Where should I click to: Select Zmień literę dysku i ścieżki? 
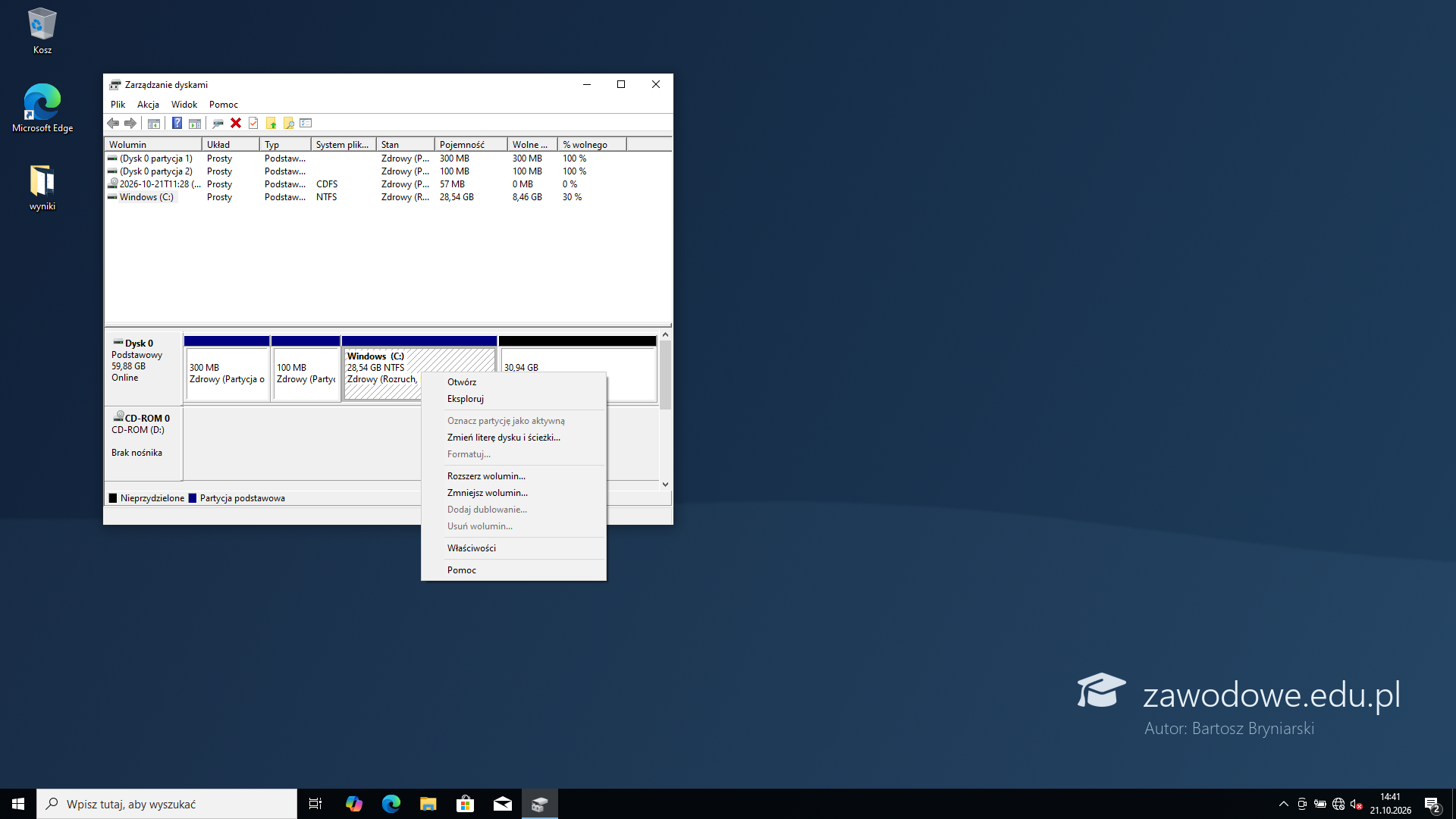(513, 438)
